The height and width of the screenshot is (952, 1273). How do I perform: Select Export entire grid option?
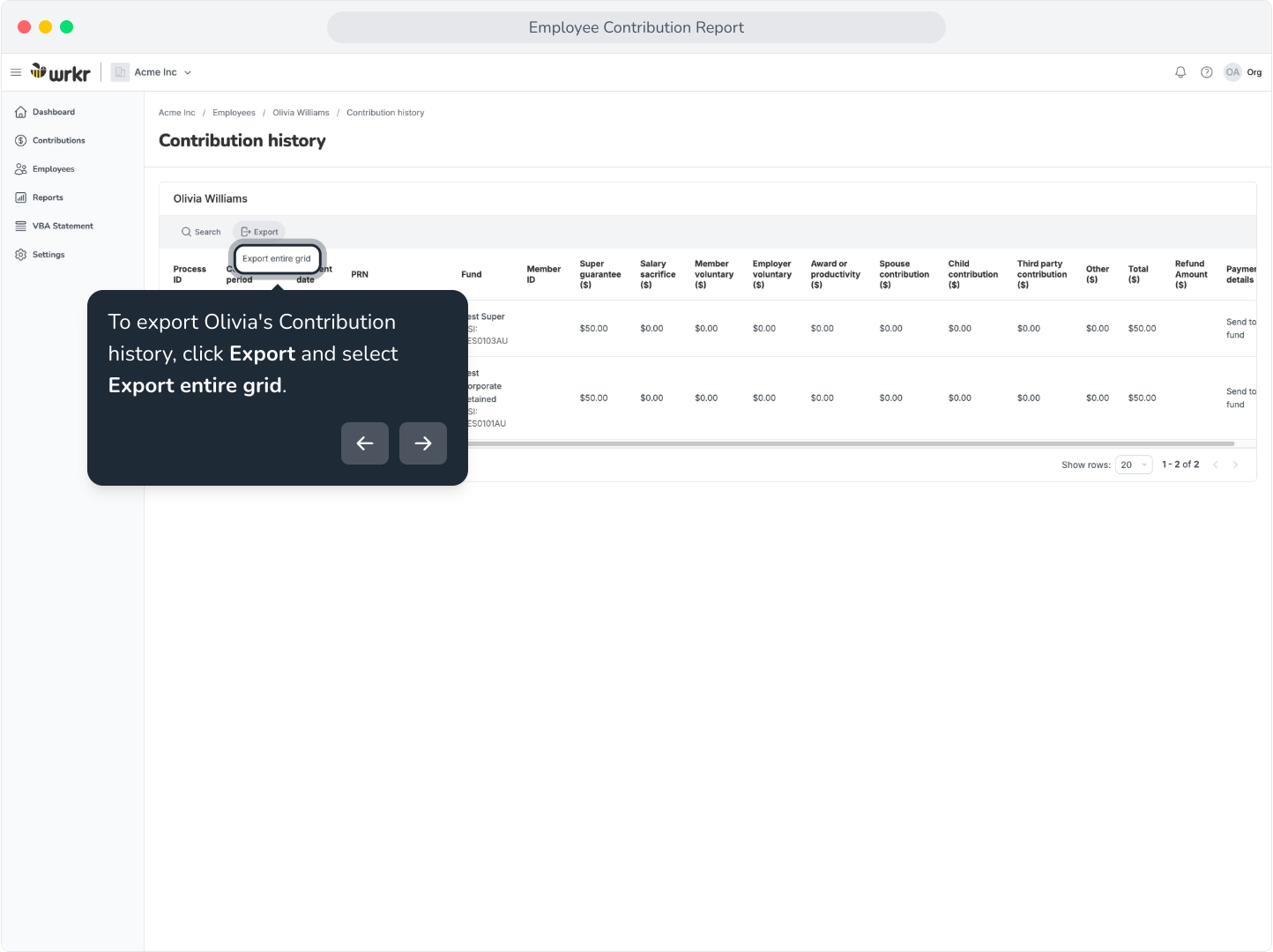click(277, 259)
